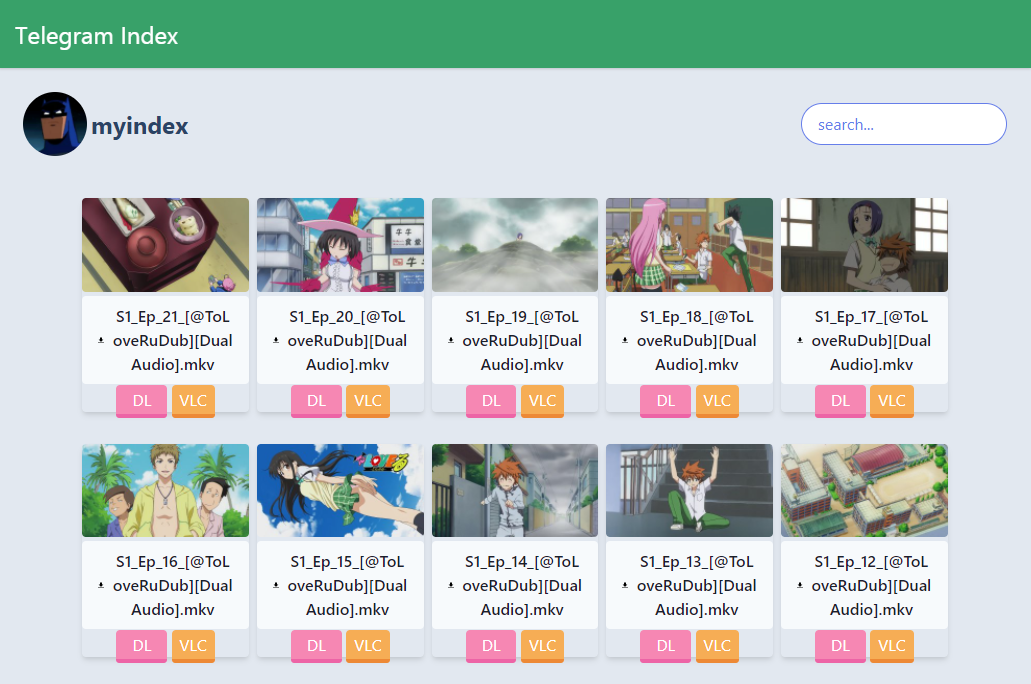Download S1_Ep_17 with DL button
This screenshot has width=1031, height=684.
840,401
